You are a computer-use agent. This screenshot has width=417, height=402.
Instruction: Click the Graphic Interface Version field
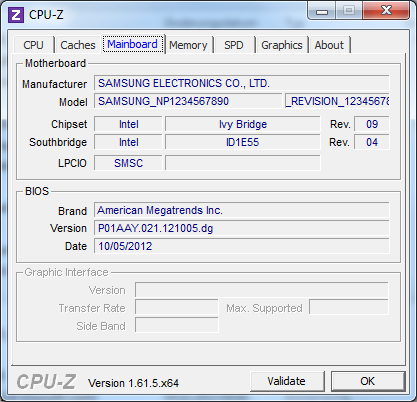pyautogui.click(x=262, y=290)
